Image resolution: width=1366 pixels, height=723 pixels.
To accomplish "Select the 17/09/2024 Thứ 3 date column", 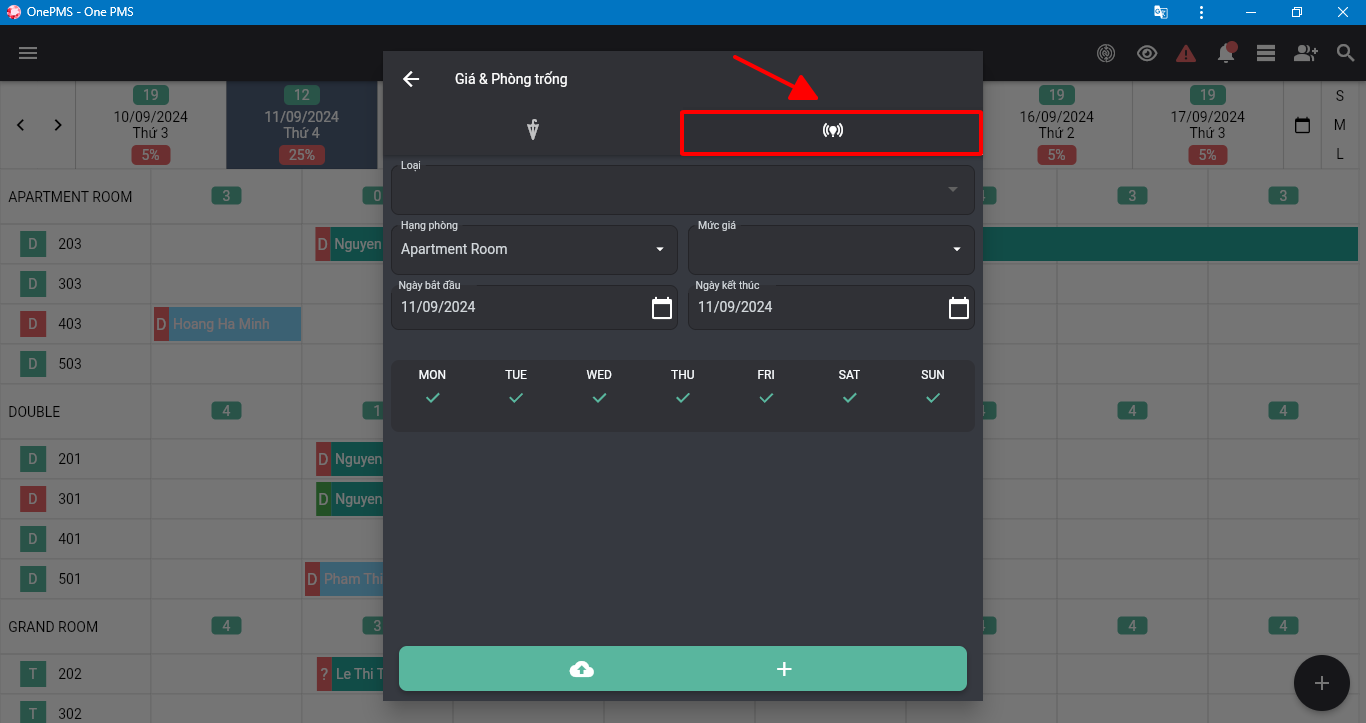I will (1208, 125).
